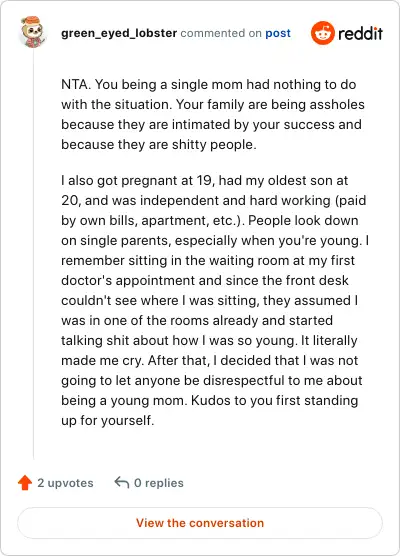Image resolution: width=400 pixels, height=556 pixels.
Task: Open "View the conversation" button
Action: tap(200, 523)
